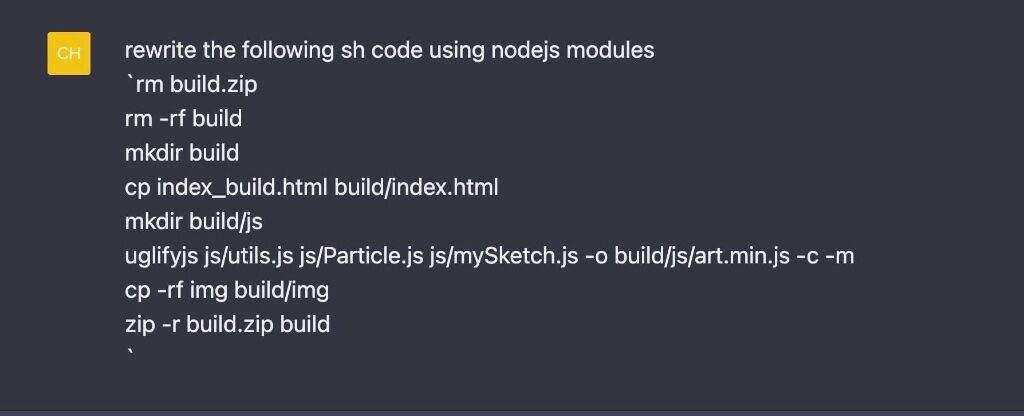This screenshot has width=1024, height=416.
Task: Click the 'zip -r build.zip build' line
Action: coord(227,325)
